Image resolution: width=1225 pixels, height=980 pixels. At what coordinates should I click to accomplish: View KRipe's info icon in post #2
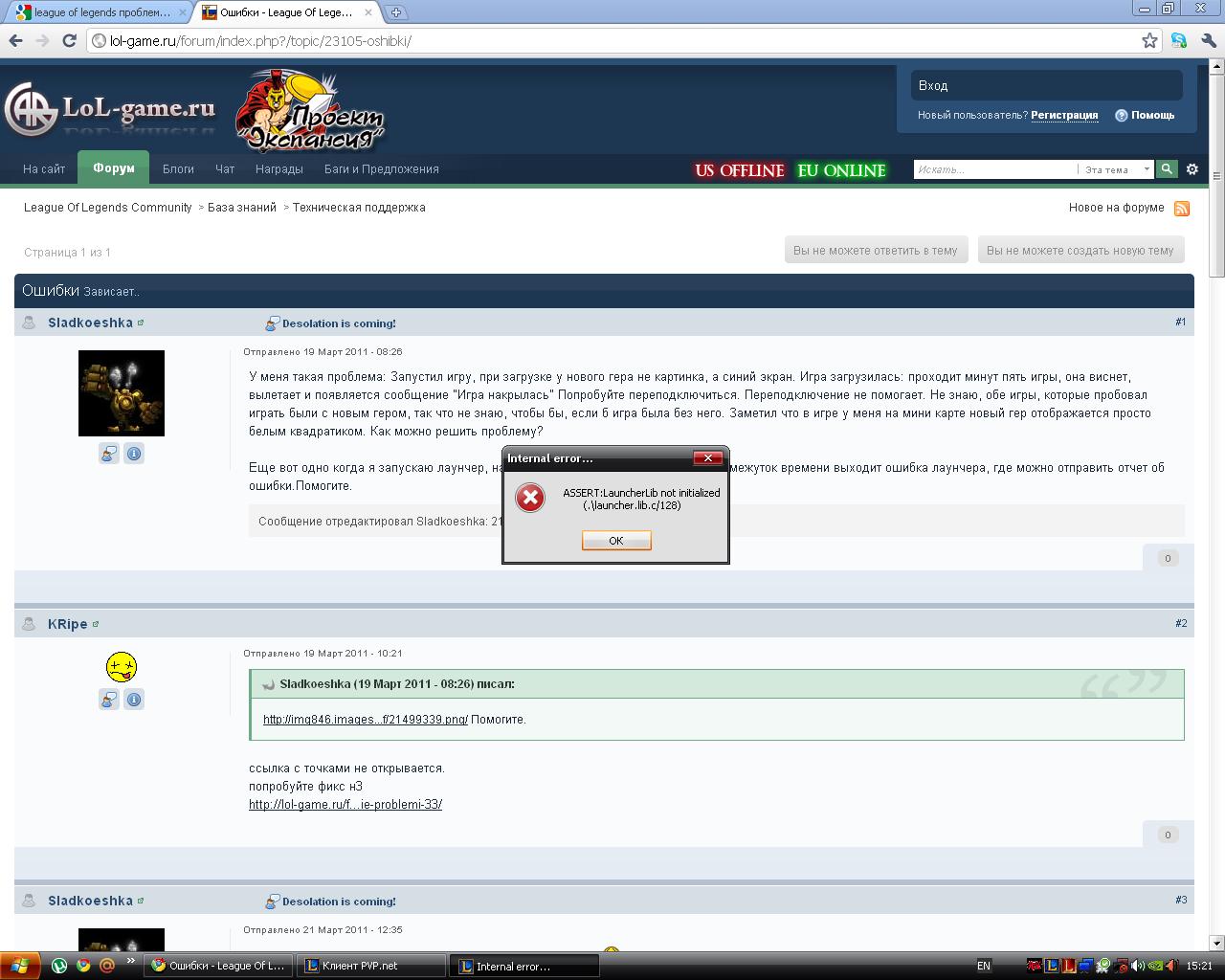[x=134, y=700]
